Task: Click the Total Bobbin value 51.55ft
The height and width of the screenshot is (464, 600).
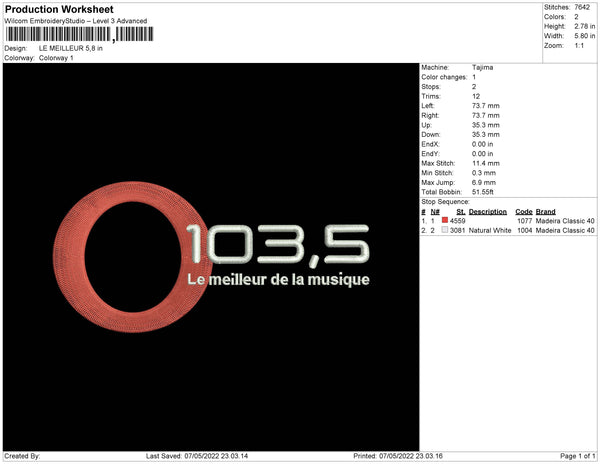Action: pyautogui.click(x=483, y=192)
